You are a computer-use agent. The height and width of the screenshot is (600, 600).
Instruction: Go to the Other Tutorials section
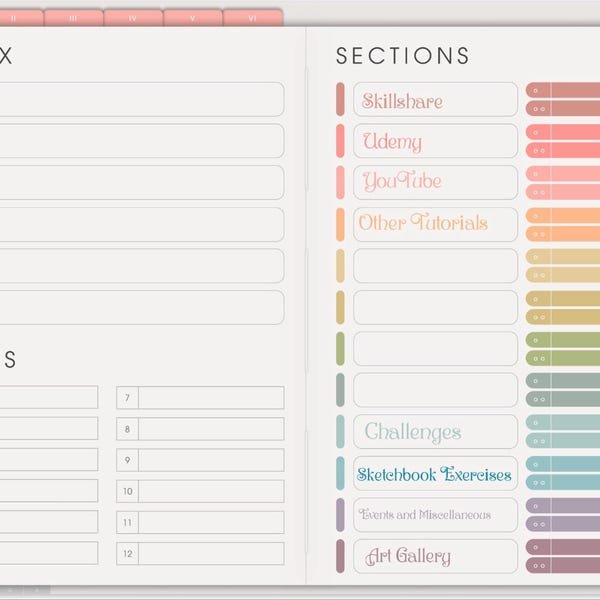pyautogui.click(x=435, y=224)
